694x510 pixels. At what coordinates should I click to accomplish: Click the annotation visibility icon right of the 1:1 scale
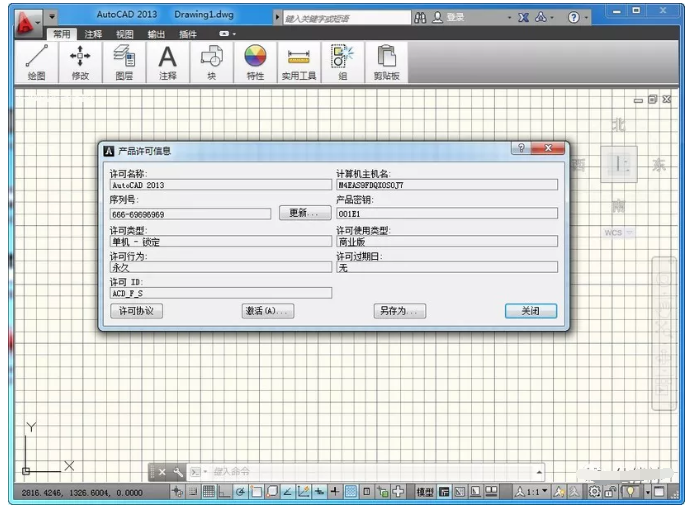[x=559, y=491]
